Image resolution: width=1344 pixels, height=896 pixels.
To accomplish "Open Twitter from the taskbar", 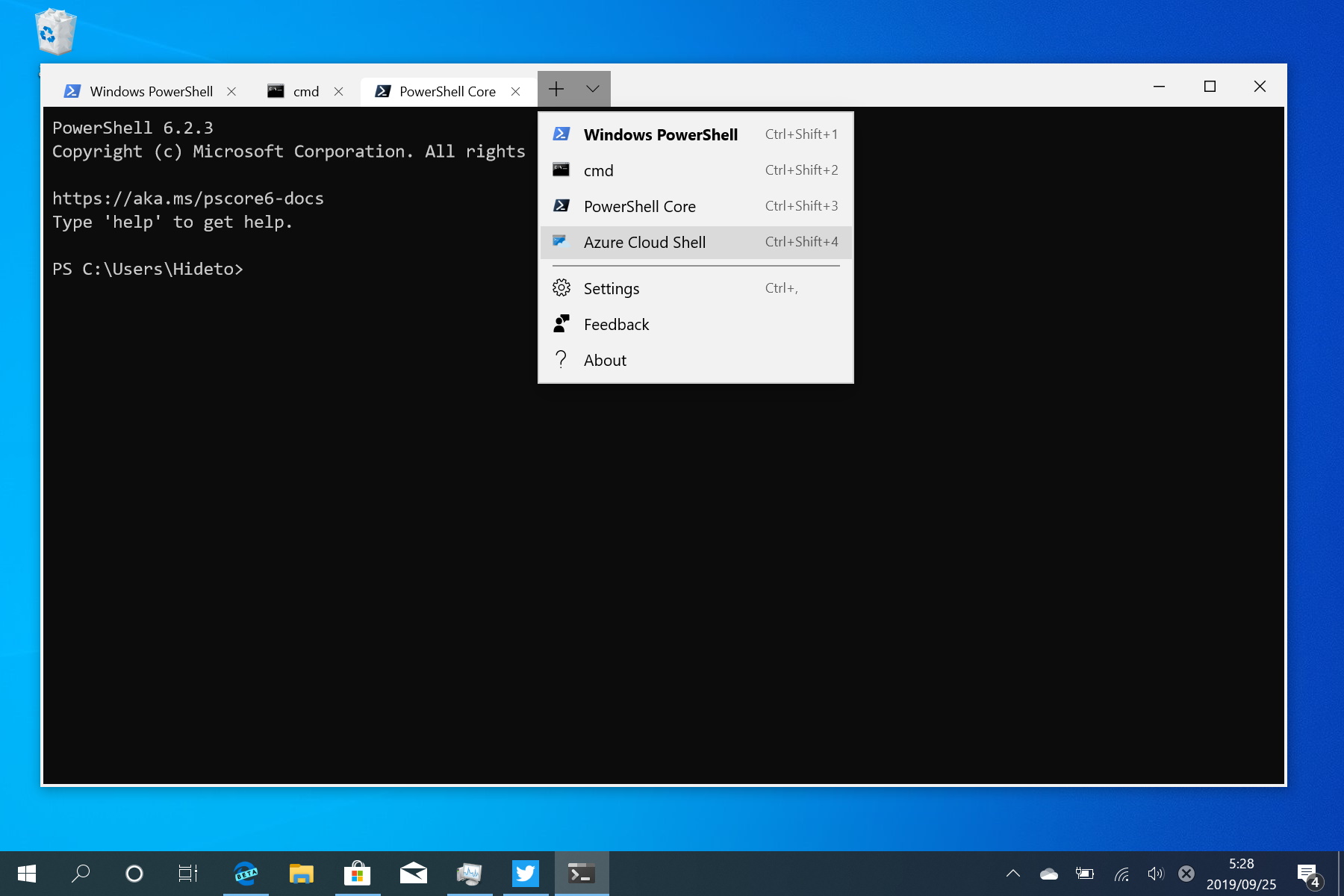I will pos(526,873).
